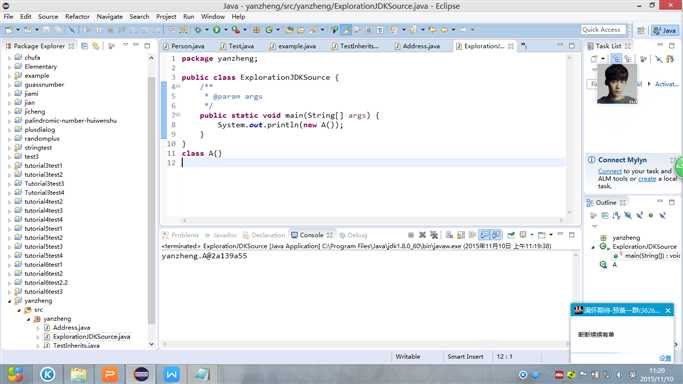This screenshot has height=384, width=683.
Task: Open the Open Perspective icon near Quick Access
Action: (x=641, y=30)
